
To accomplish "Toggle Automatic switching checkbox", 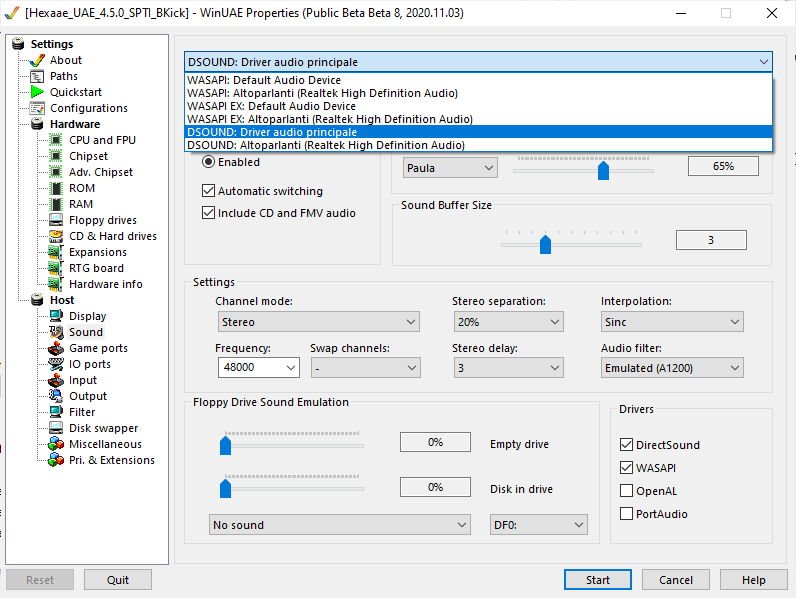I will pyautogui.click(x=208, y=191).
